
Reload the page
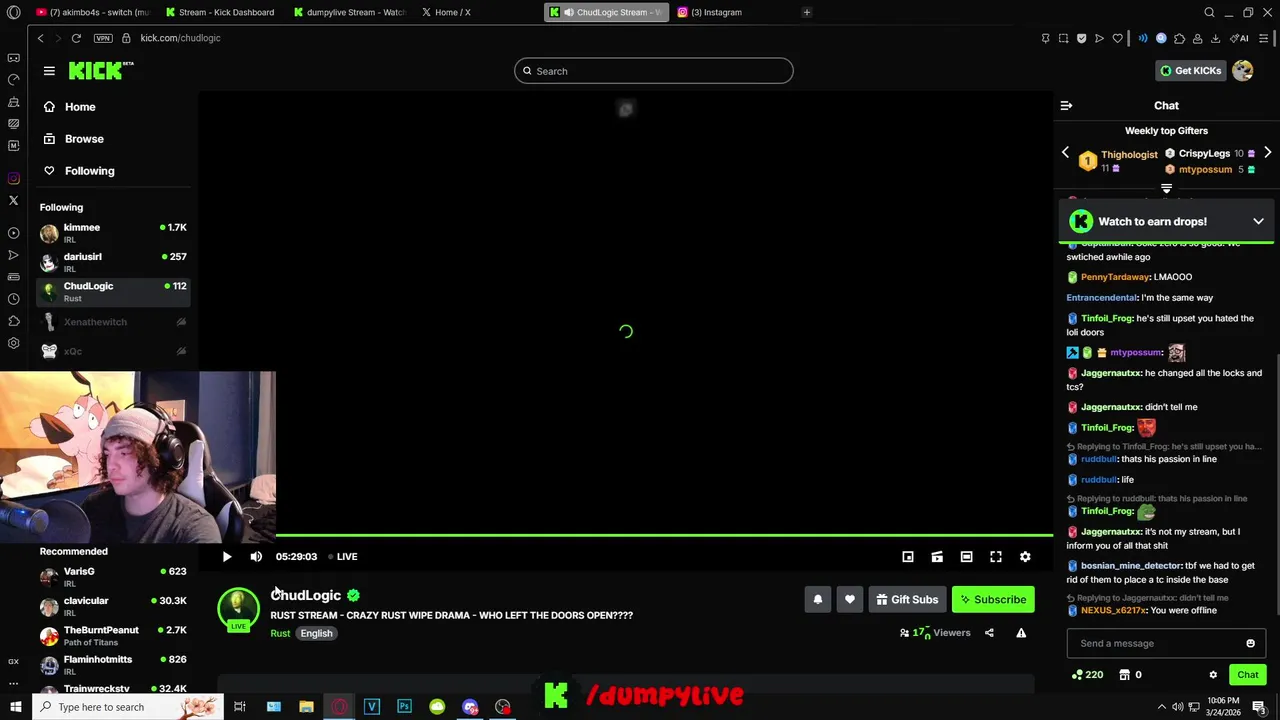pyautogui.click(x=76, y=38)
